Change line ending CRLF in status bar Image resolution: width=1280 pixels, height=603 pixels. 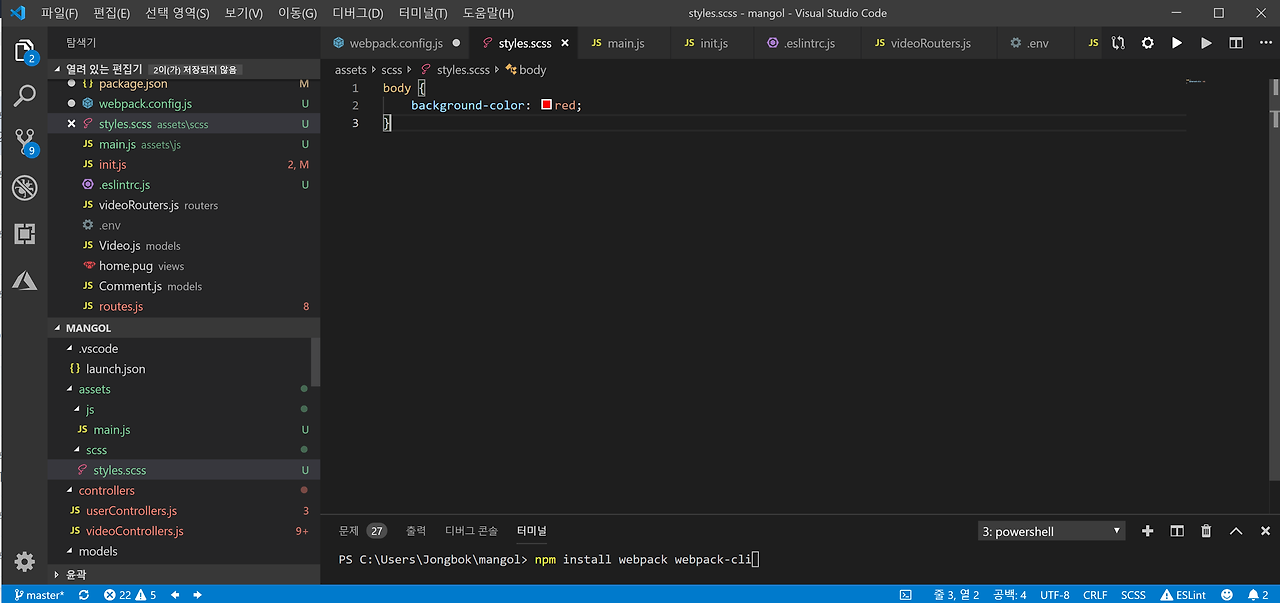tap(1095, 595)
